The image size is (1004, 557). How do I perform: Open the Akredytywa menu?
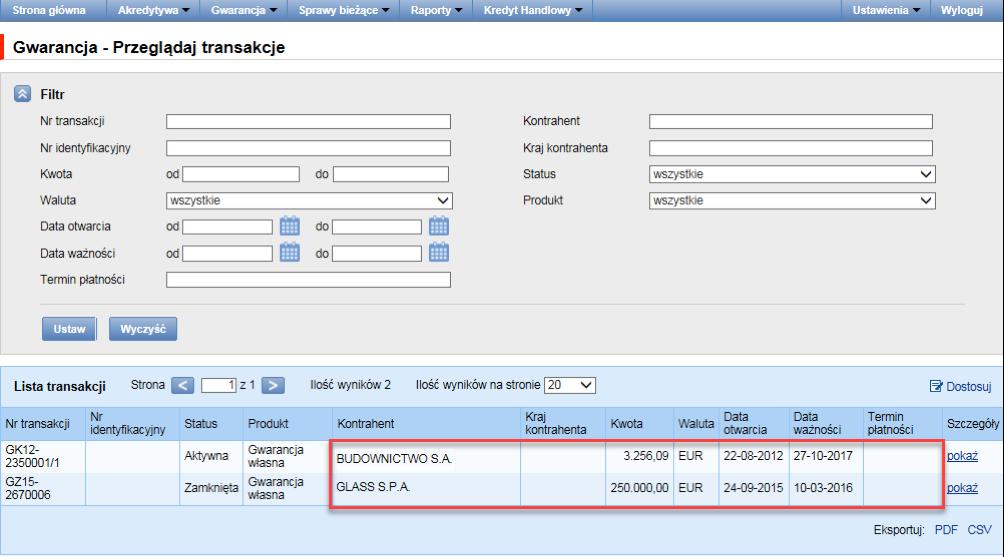(x=154, y=10)
